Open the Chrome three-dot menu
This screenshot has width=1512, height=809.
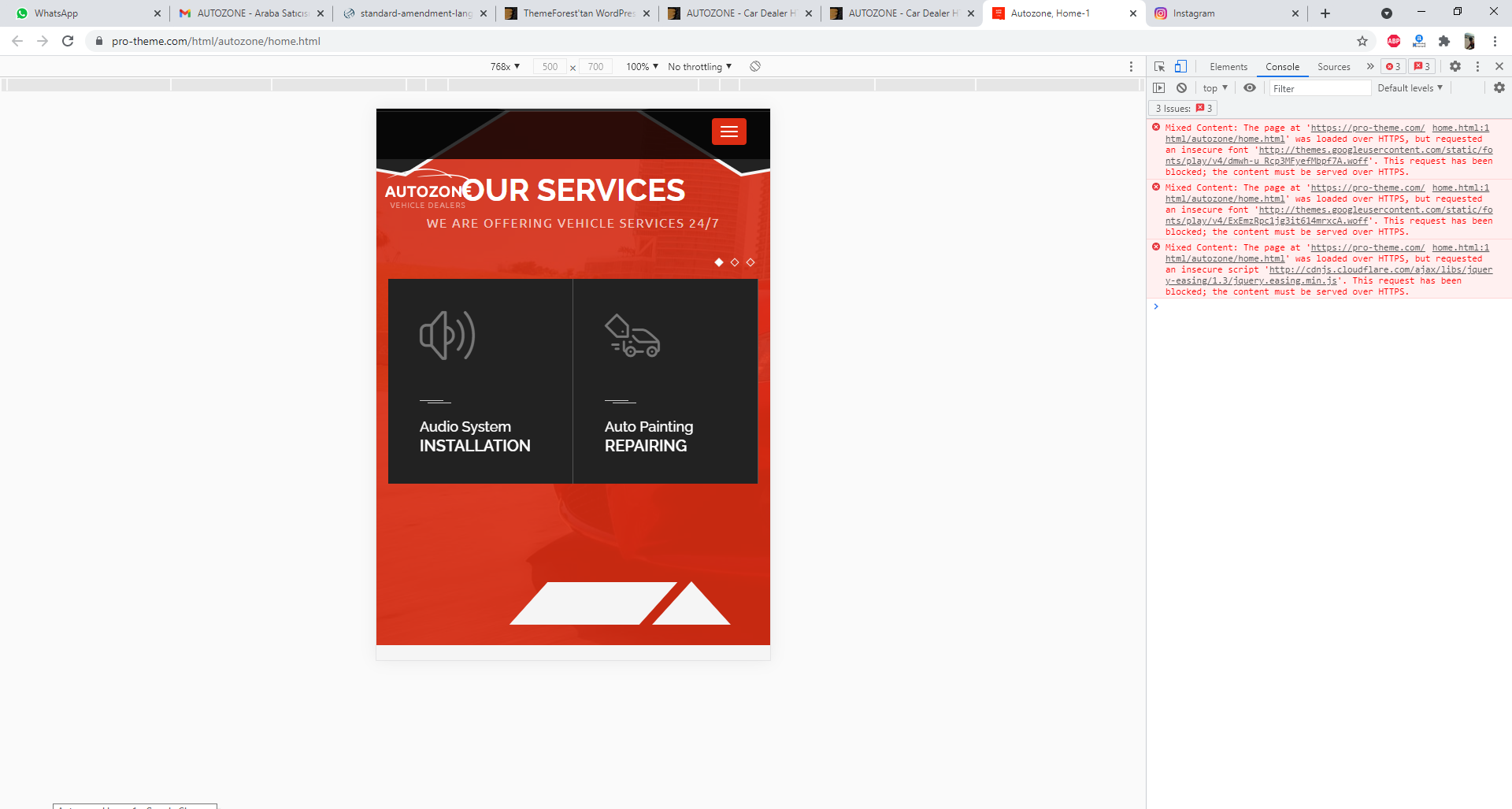(x=1495, y=41)
